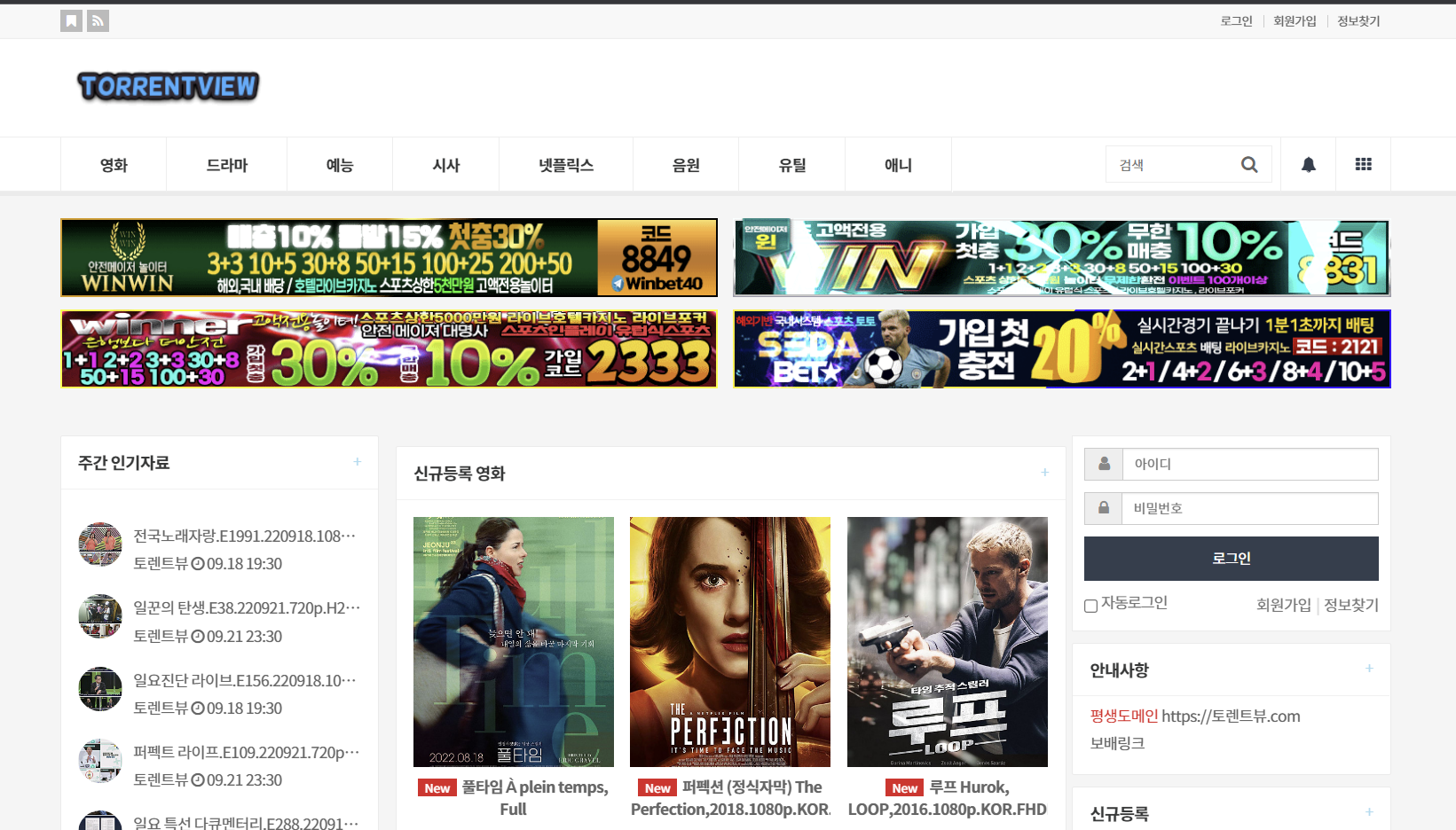Open 평생도메인 토렌트뷰.com link
1456x830 pixels.
point(1195,716)
